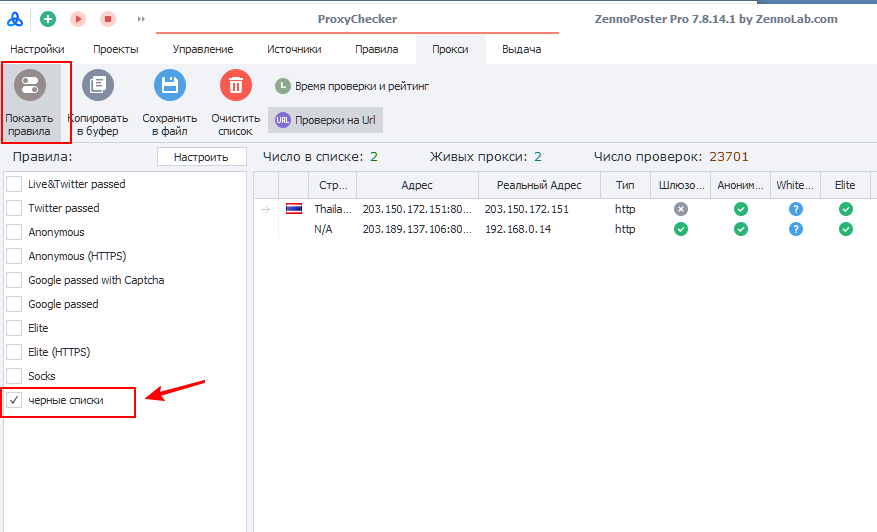This screenshot has height=532, width=877.
Task: Open the Источники tab
Action: pos(294,49)
